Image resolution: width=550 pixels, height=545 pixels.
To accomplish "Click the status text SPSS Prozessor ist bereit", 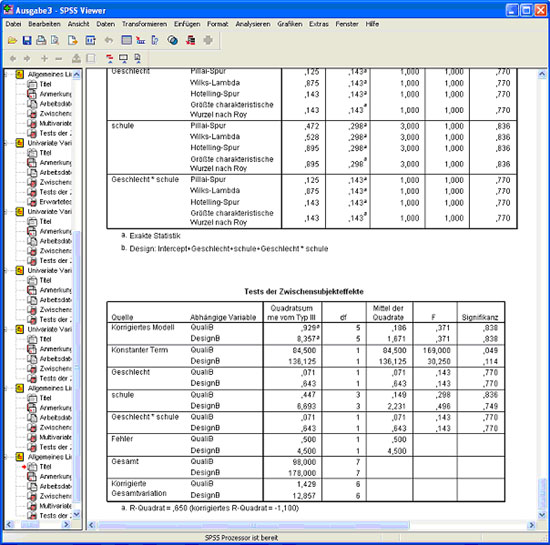I will pyautogui.click(x=241, y=538).
